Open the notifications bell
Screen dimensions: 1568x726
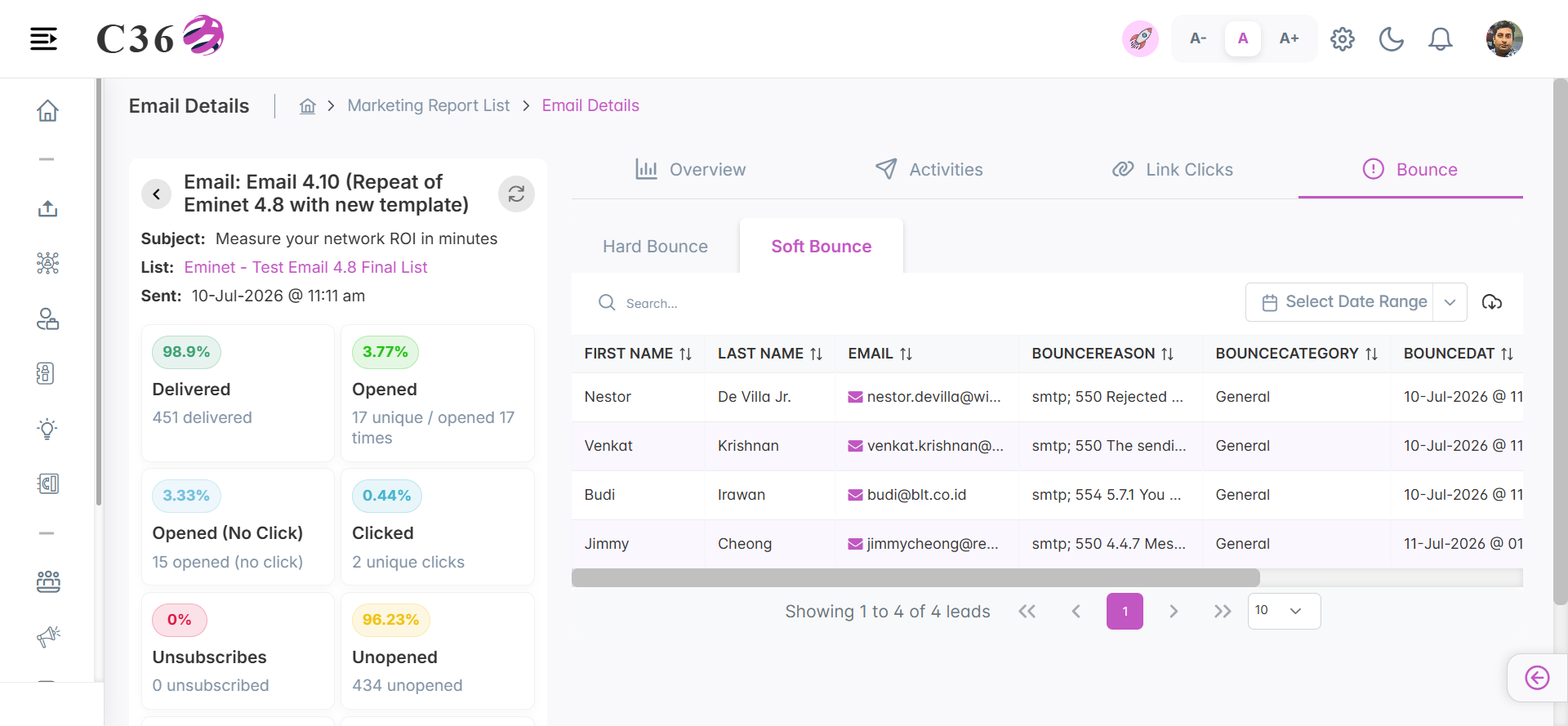[1440, 38]
